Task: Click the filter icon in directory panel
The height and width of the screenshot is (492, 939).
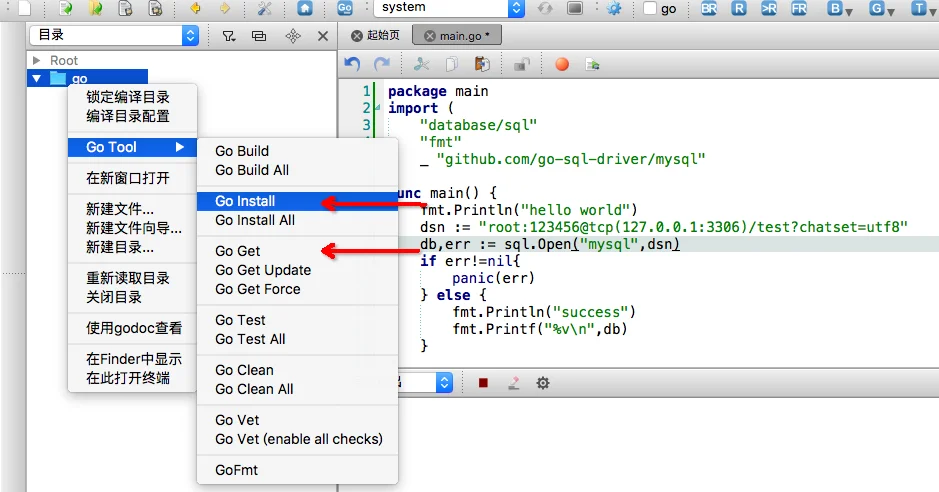Action: [x=228, y=36]
